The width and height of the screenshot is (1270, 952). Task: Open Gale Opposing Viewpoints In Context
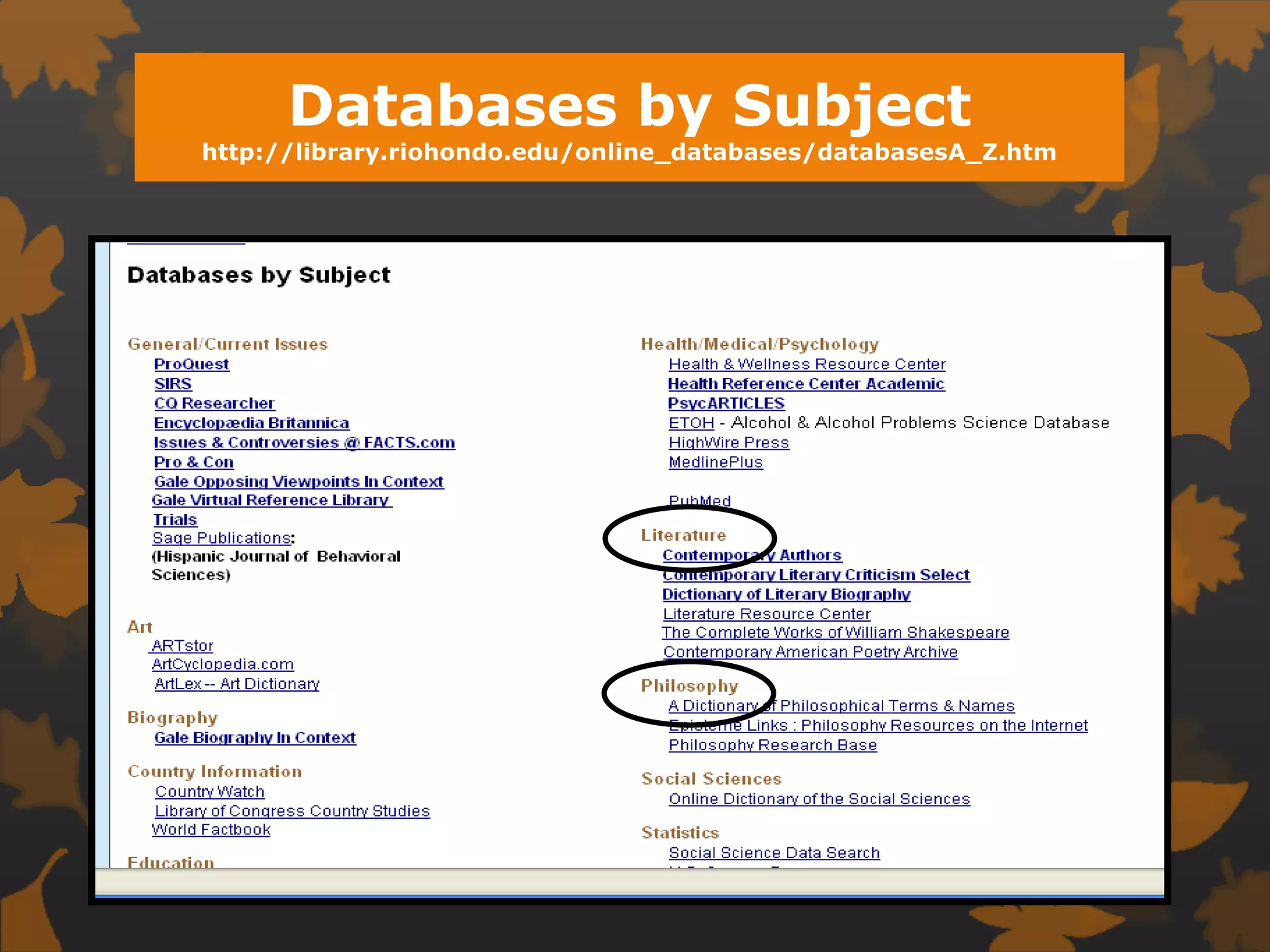299,482
